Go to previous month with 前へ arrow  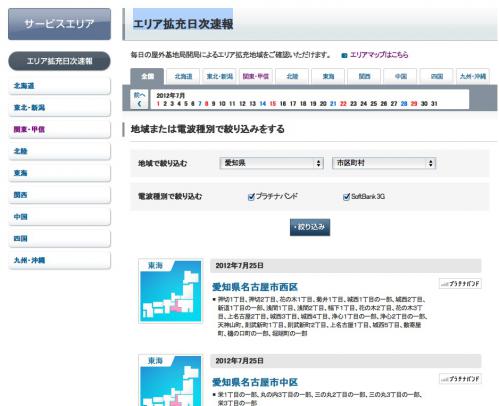click(139, 99)
